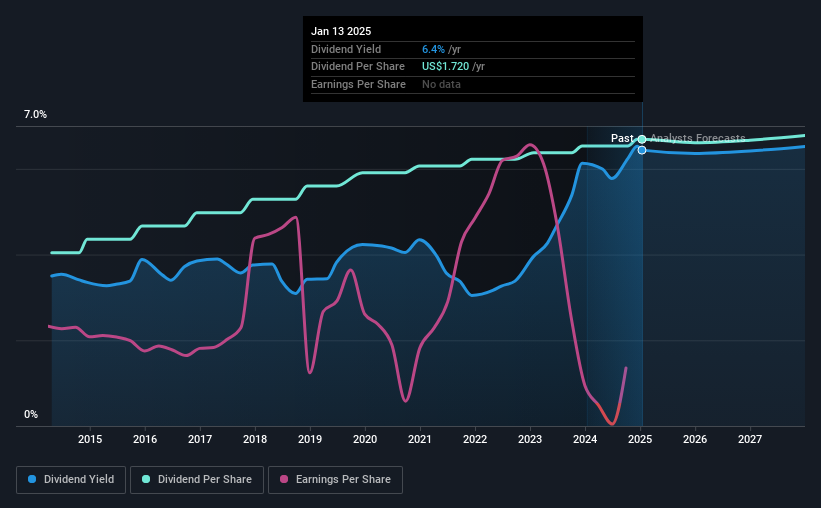Click the 2026 x-axis label
The image size is (821, 508).
pos(695,439)
